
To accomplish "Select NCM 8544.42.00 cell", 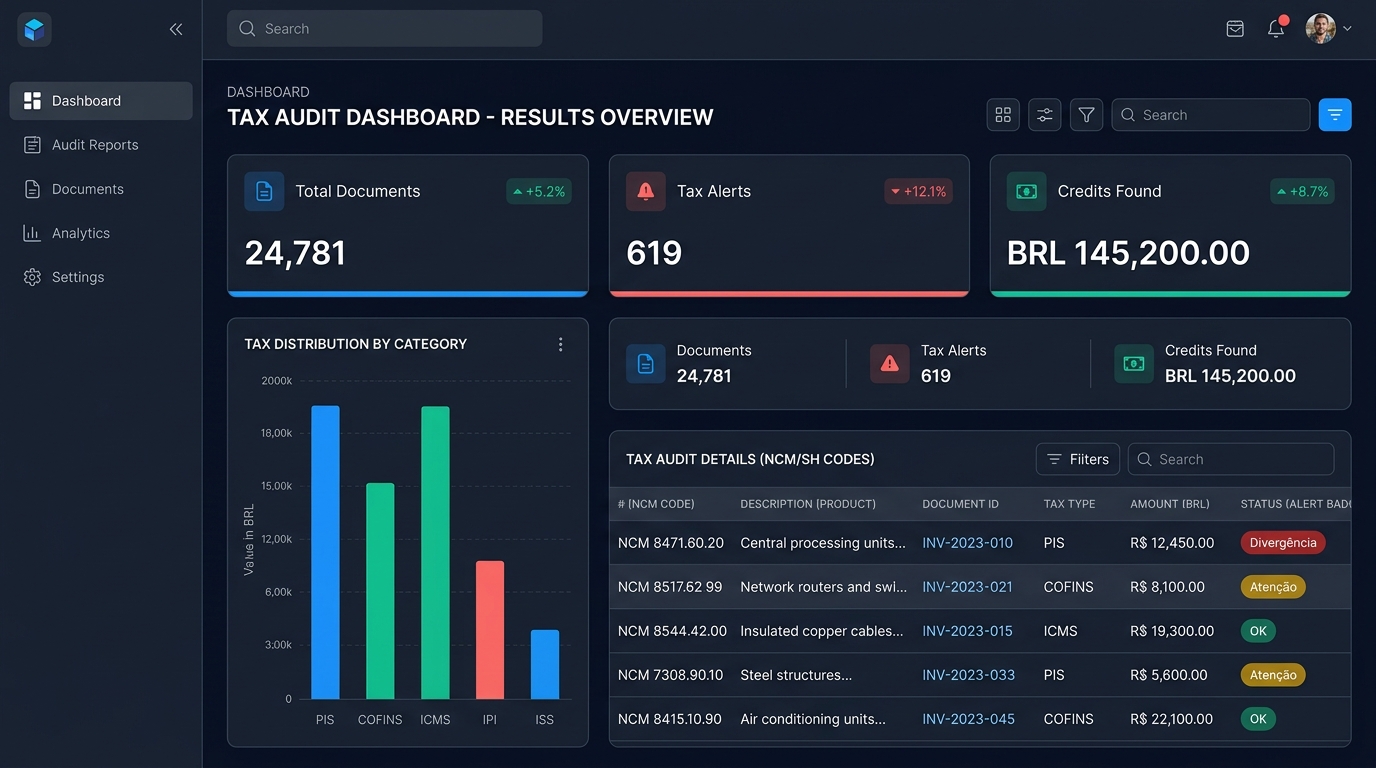I will [672, 631].
